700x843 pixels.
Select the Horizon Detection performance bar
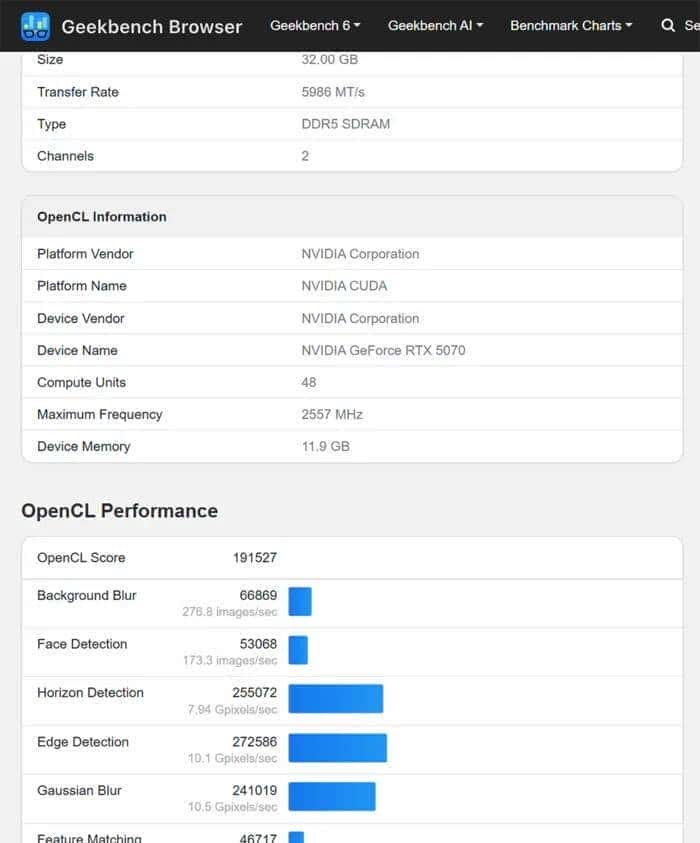click(x=336, y=699)
